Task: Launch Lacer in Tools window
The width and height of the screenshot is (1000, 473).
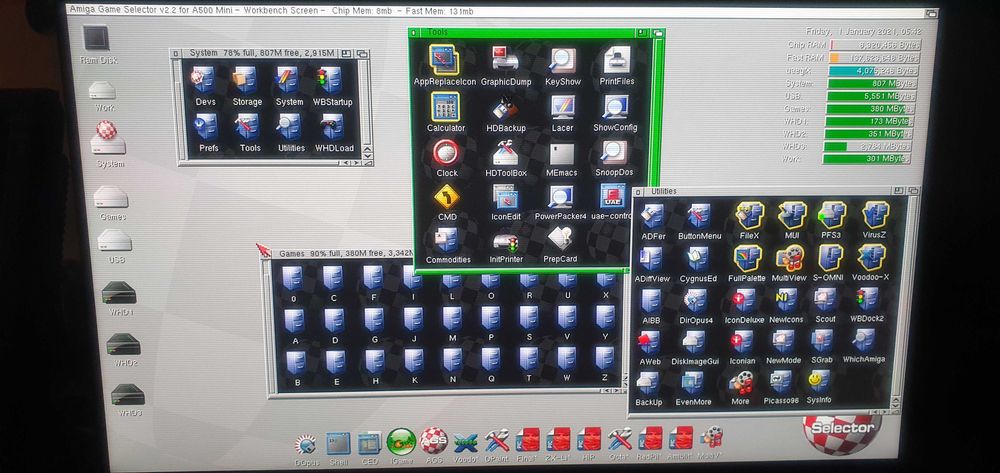Action: point(562,106)
